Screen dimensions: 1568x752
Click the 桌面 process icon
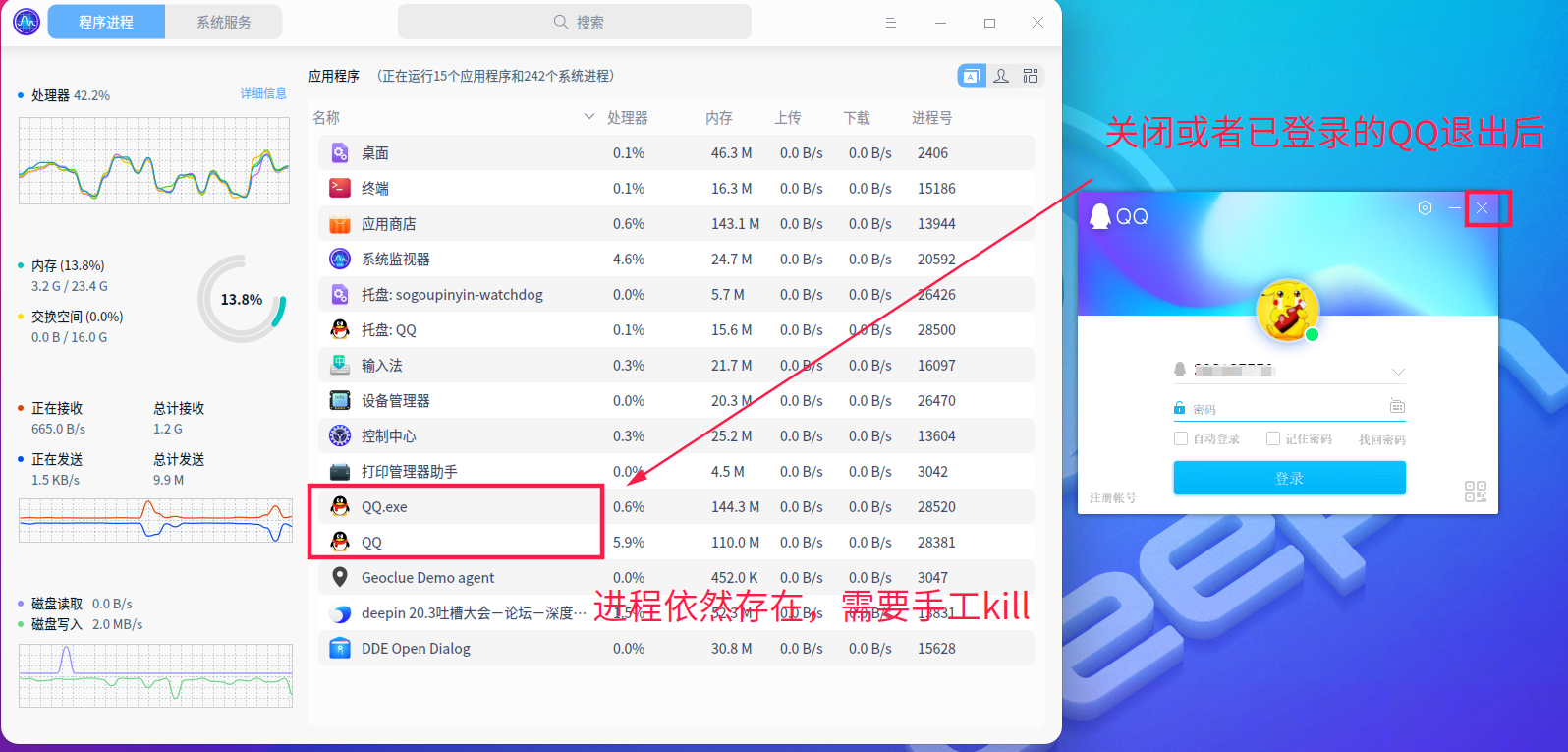point(340,153)
